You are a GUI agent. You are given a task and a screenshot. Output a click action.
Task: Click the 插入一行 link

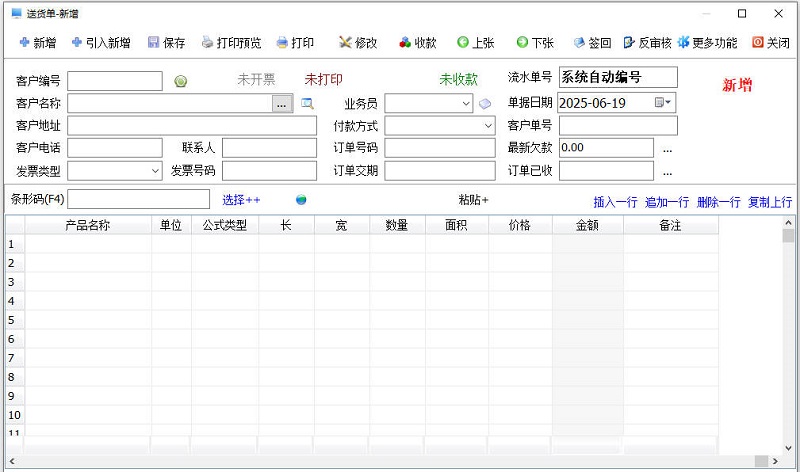click(615, 203)
